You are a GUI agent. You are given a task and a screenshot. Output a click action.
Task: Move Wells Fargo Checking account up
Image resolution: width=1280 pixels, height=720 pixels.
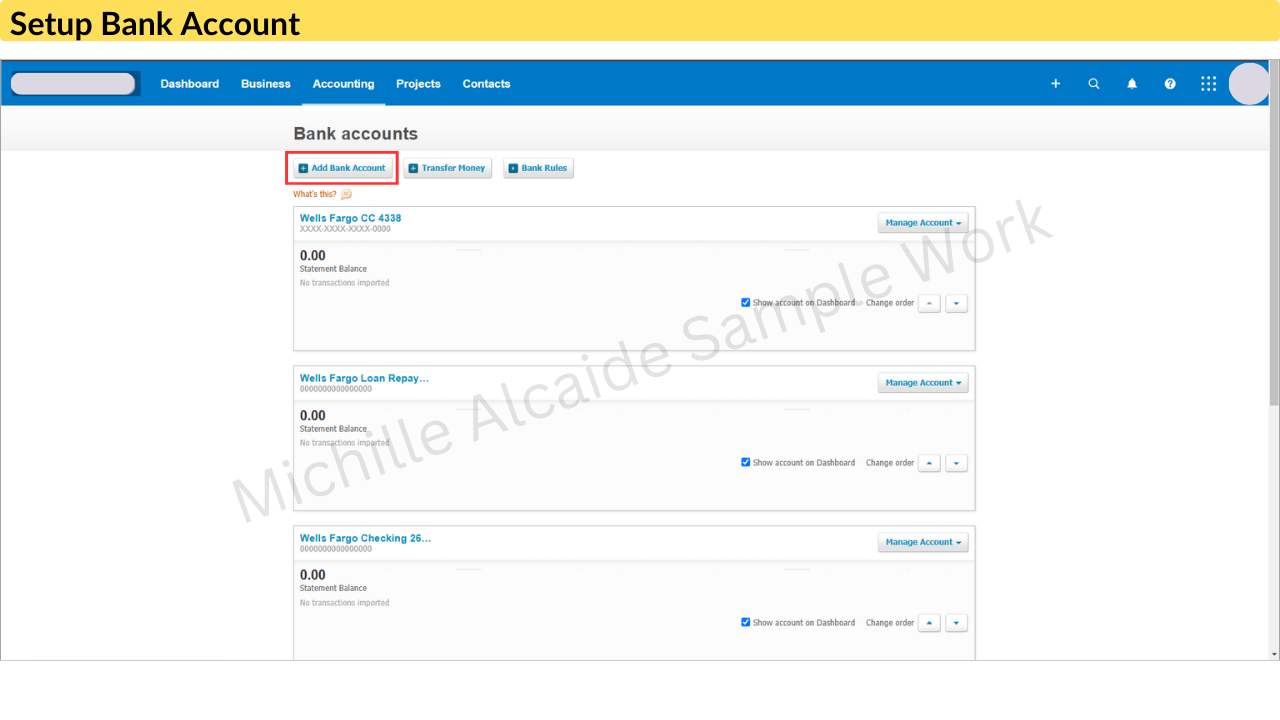pyautogui.click(x=929, y=623)
